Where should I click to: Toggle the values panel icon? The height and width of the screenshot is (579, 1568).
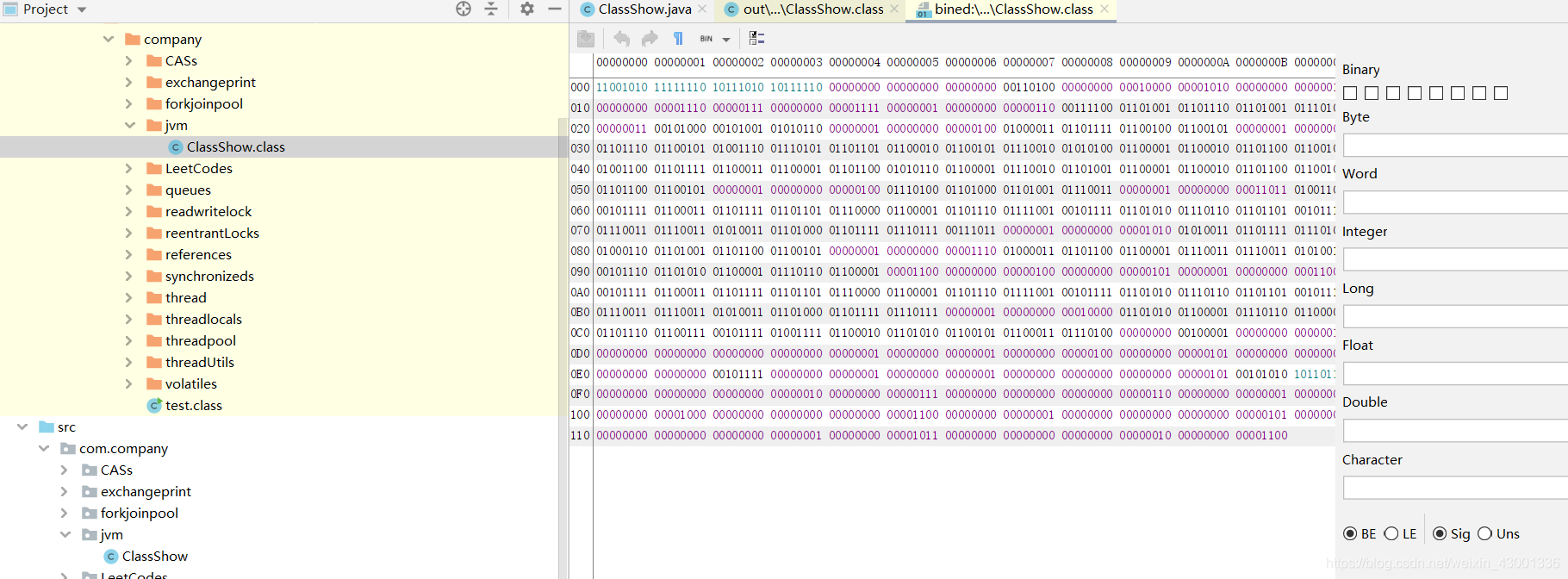point(757,39)
